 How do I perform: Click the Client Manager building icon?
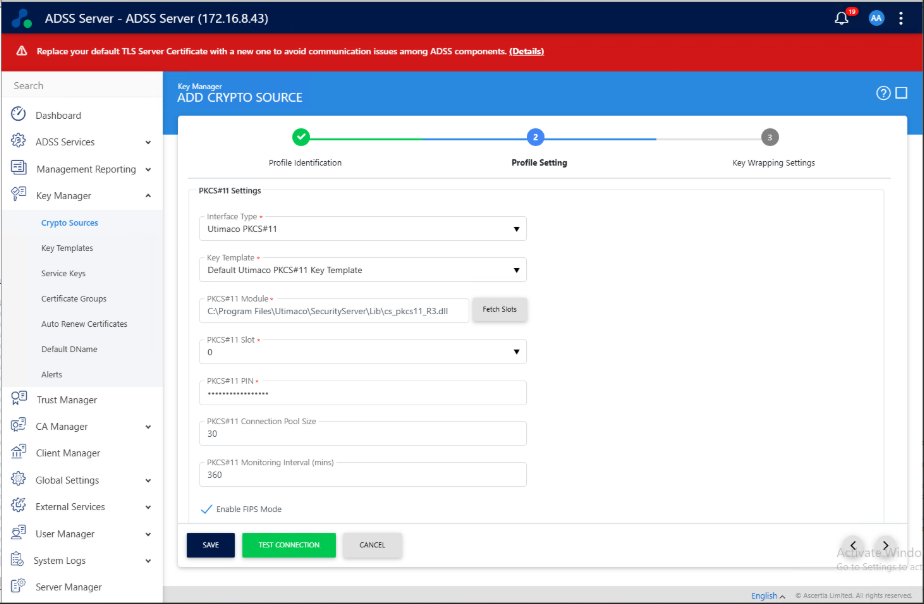tap(18, 452)
